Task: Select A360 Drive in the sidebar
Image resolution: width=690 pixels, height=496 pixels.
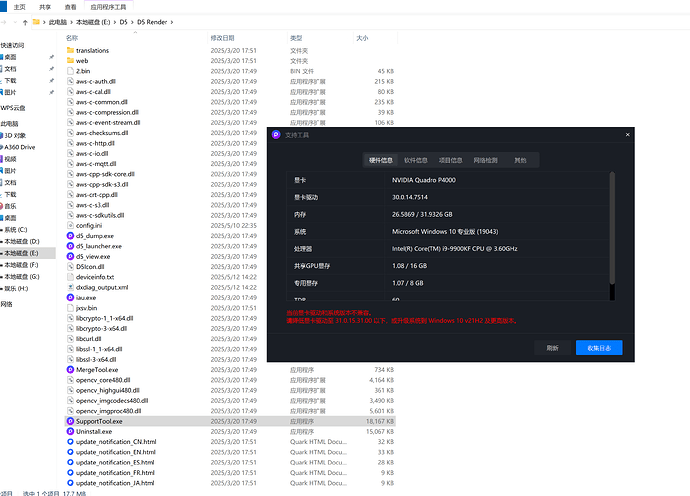Action: tap(20, 147)
